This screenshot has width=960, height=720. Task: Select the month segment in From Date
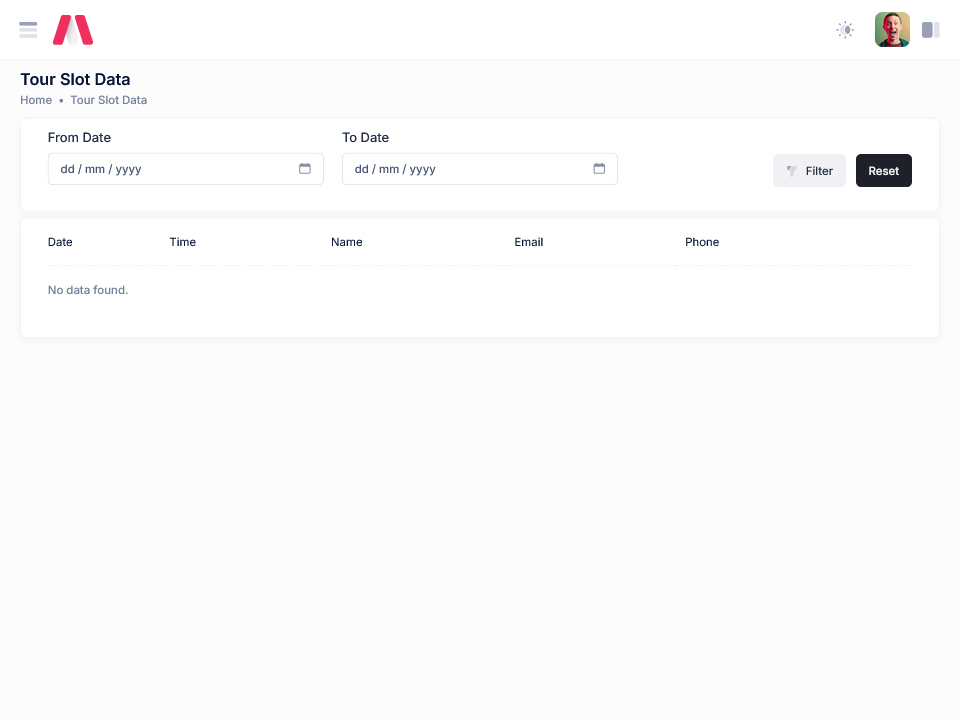pos(95,169)
